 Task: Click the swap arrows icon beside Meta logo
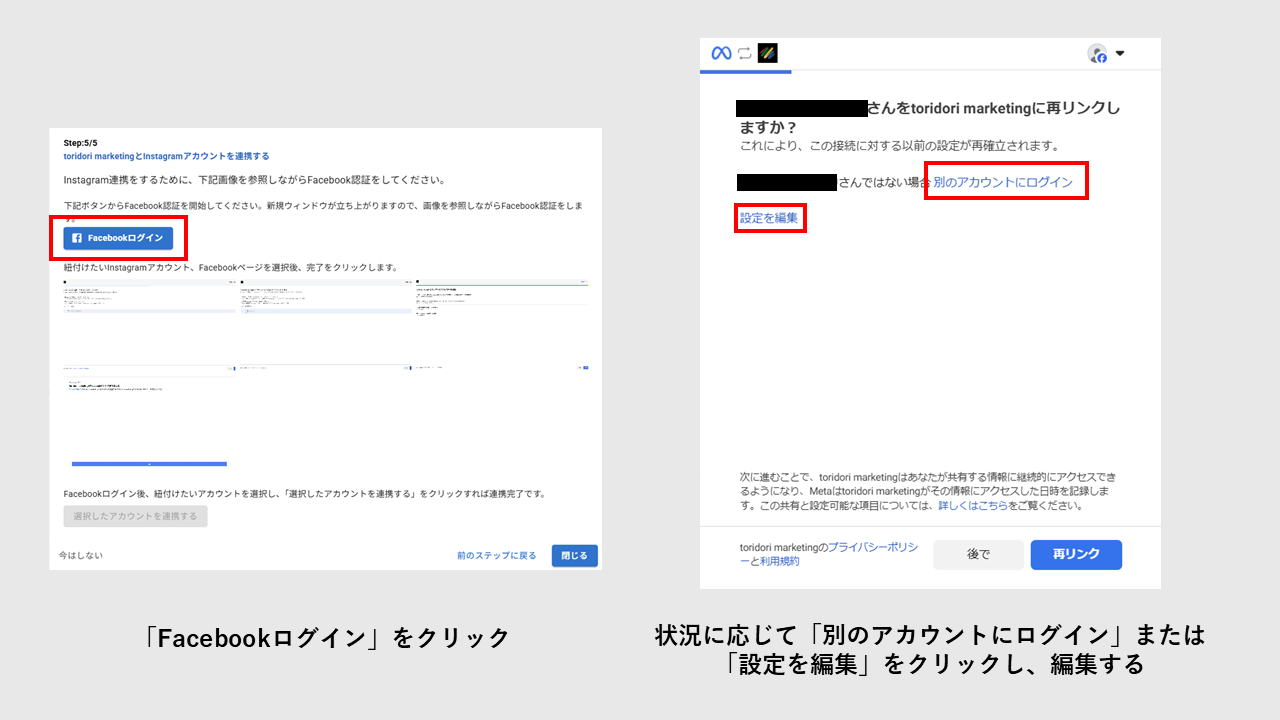tap(745, 53)
